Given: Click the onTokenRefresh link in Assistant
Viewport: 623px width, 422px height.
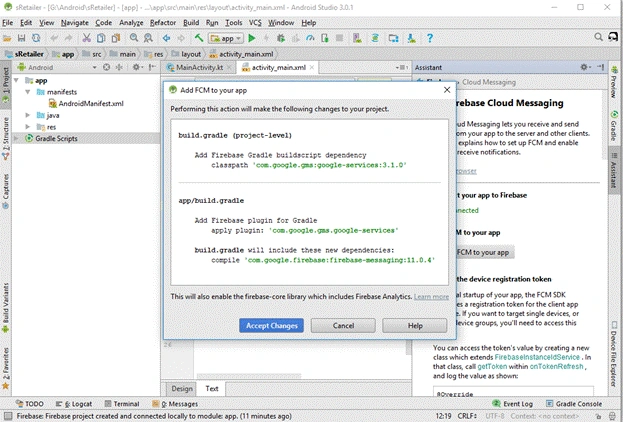Looking at the screenshot, I should 556,366.
